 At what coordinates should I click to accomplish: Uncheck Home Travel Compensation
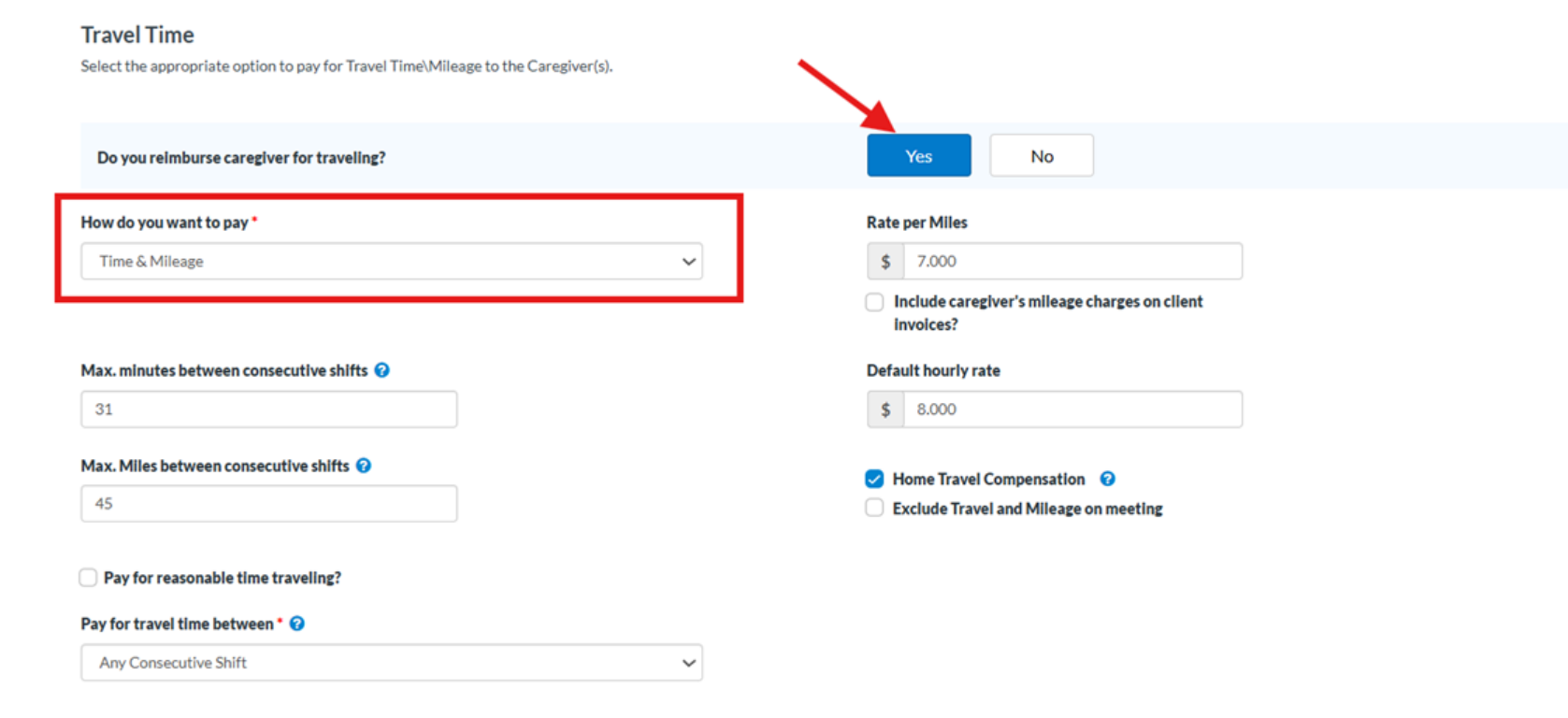click(874, 479)
